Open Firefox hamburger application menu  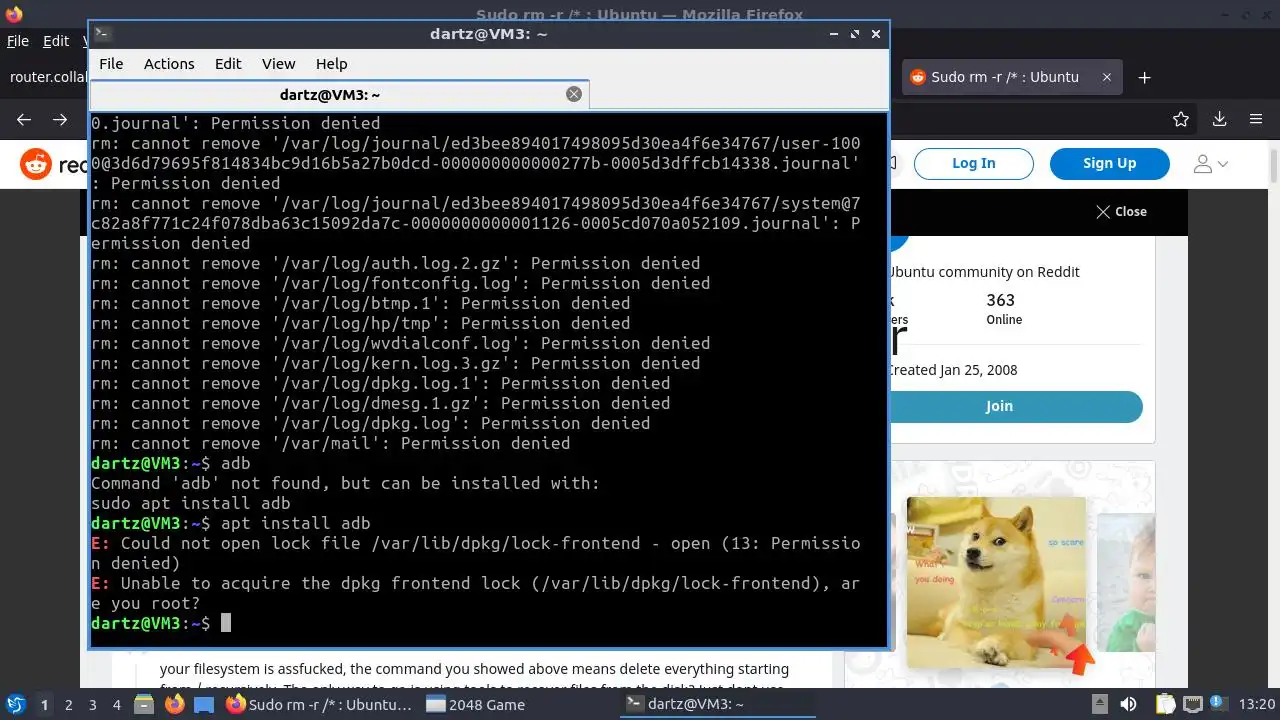[x=1256, y=119]
